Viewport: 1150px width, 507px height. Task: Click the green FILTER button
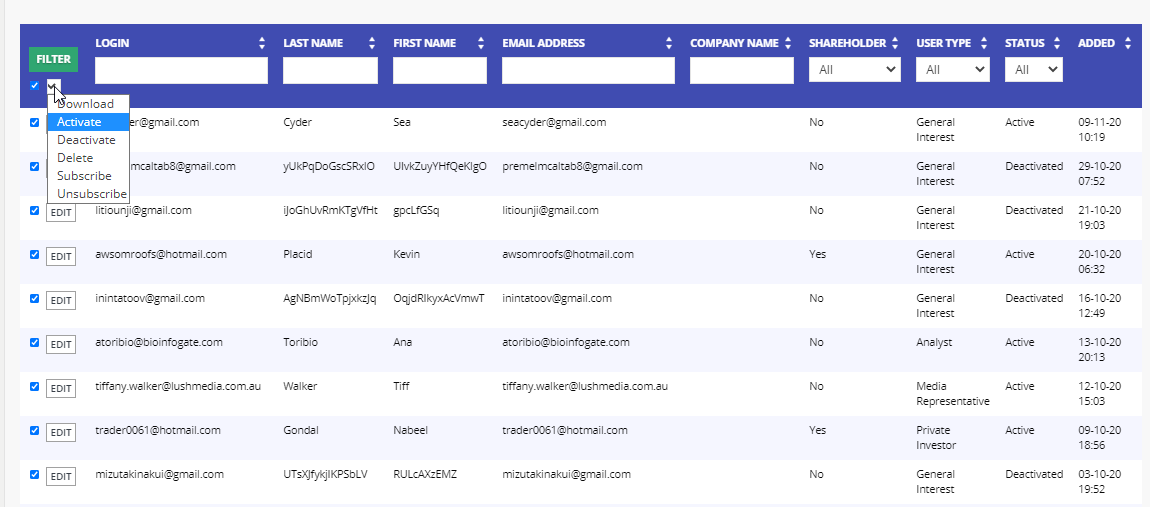[x=54, y=59]
